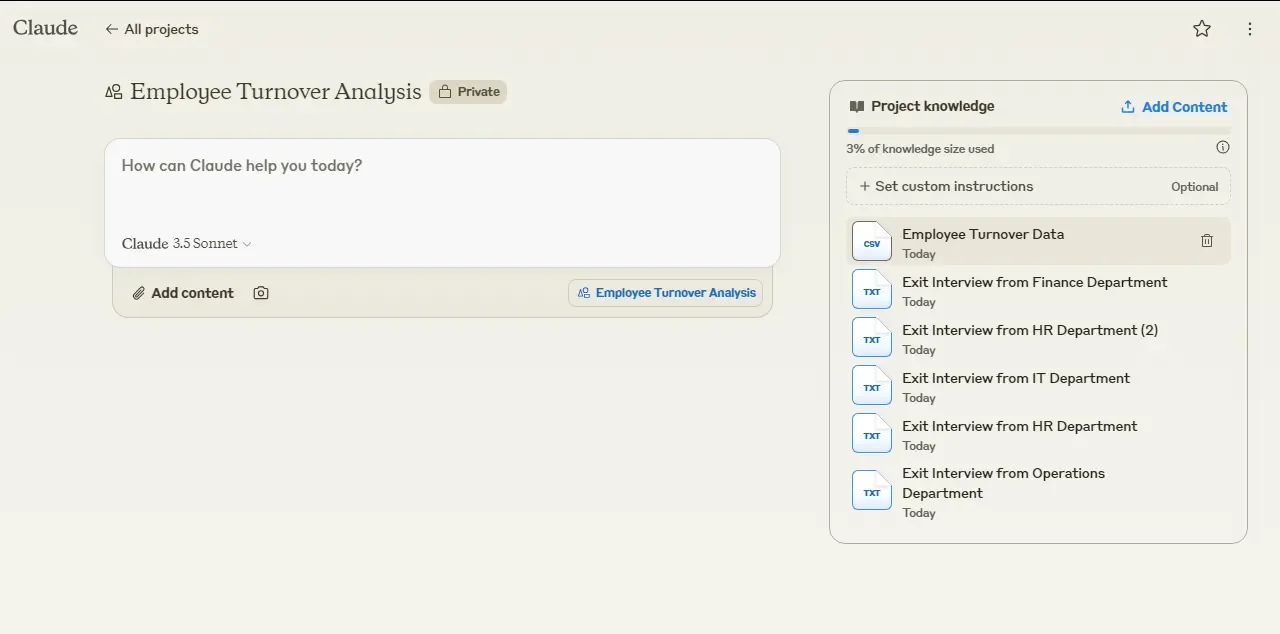The height and width of the screenshot is (634, 1280).
Task: Select the Employee Turnover Data file name
Action: click(983, 234)
